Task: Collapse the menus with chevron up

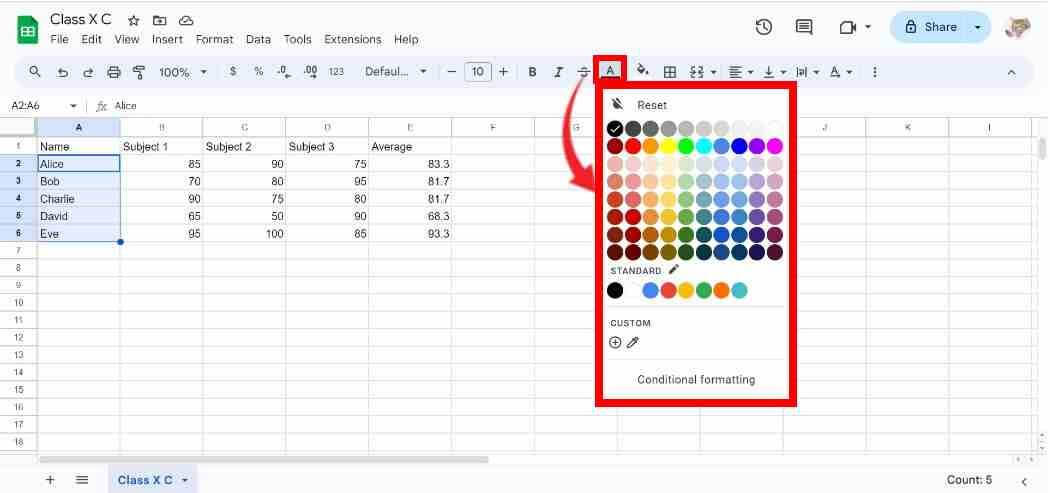Action: [x=1011, y=72]
